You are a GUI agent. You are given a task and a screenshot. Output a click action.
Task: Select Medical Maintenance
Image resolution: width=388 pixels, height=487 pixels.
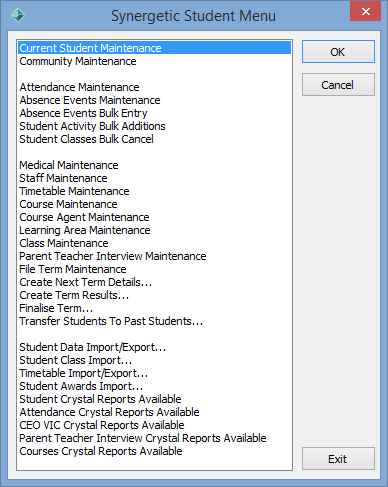point(69,165)
